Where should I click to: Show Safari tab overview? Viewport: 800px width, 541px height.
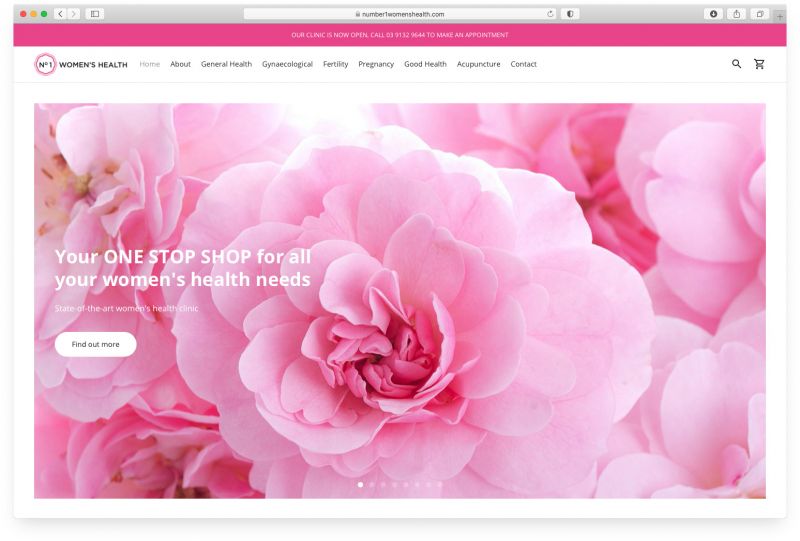[760, 14]
